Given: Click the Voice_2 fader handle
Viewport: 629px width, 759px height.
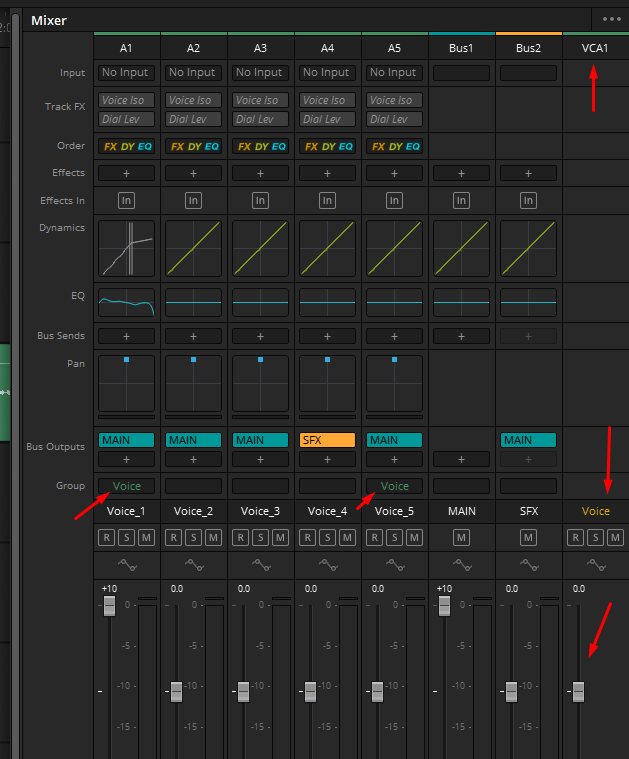Looking at the screenshot, I should [x=176, y=692].
